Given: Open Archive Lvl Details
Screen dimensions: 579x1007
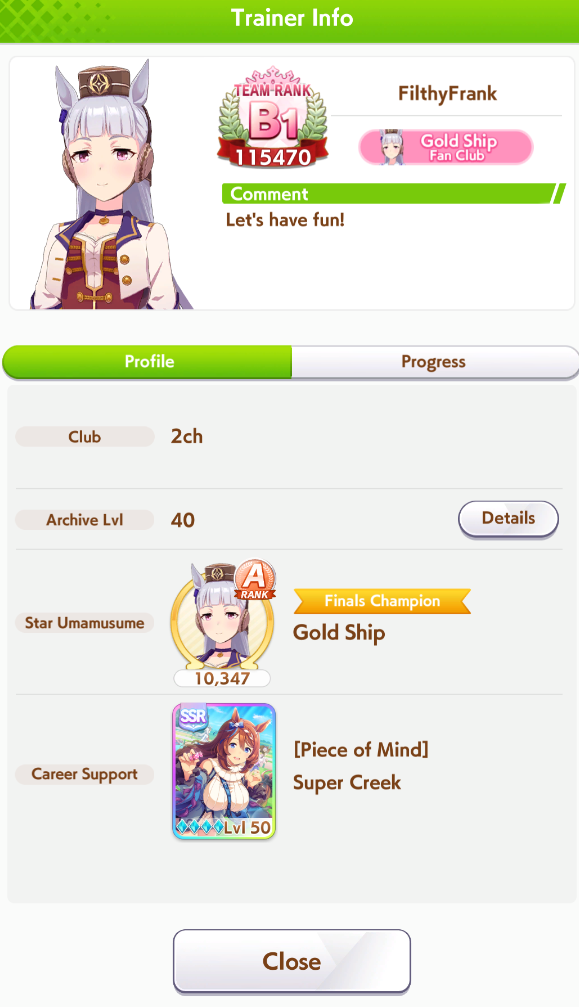Looking at the screenshot, I should click(x=508, y=518).
